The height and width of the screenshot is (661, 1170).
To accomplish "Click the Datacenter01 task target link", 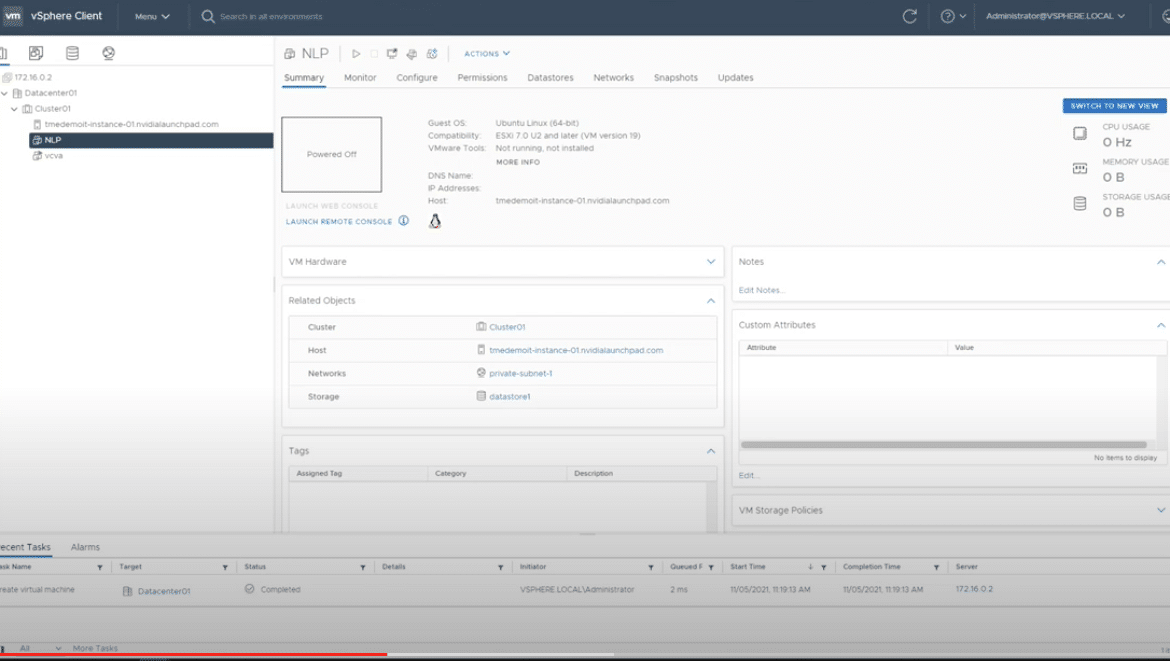I will click(164, 591).
